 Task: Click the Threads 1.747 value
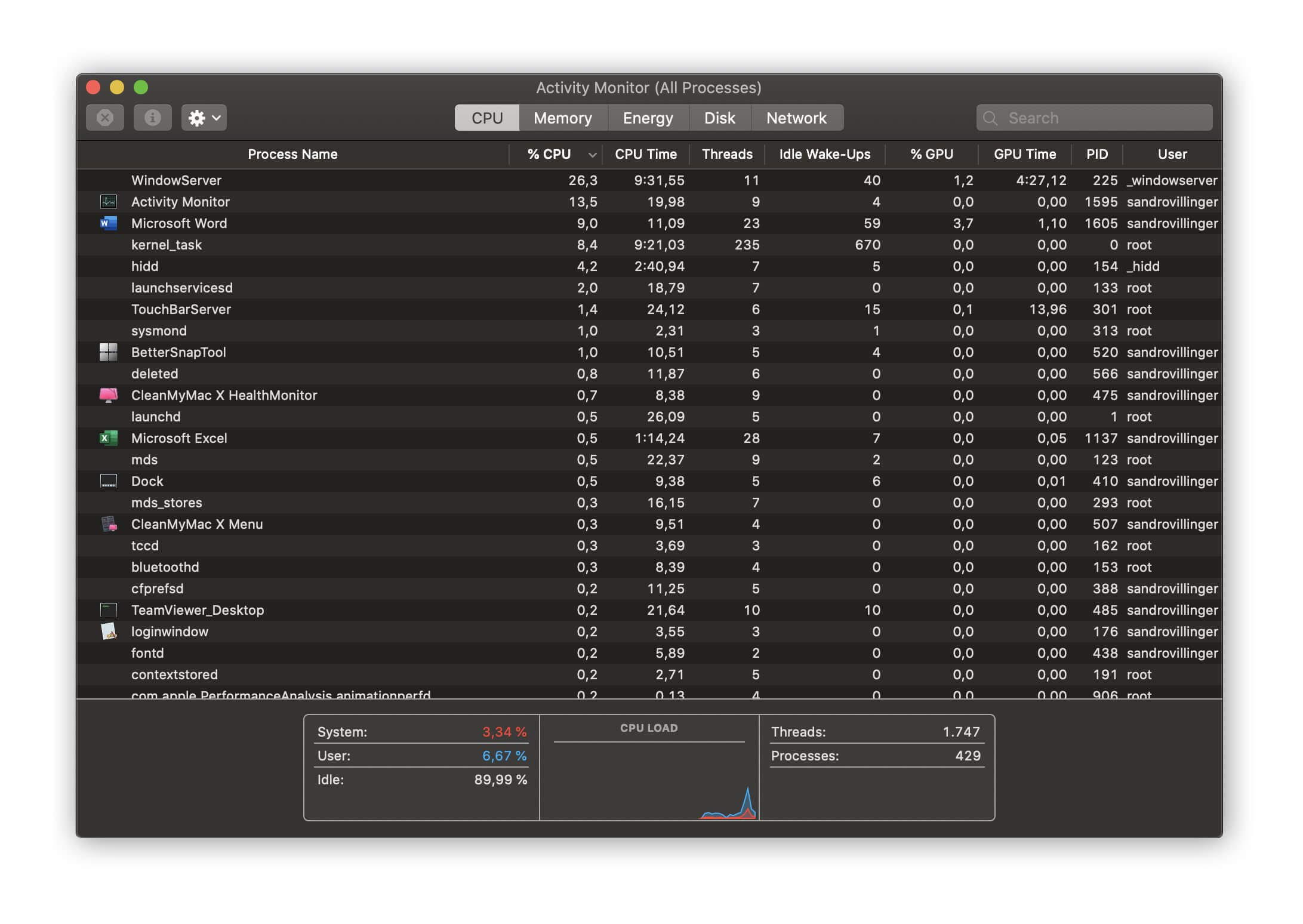coord(961,732)
